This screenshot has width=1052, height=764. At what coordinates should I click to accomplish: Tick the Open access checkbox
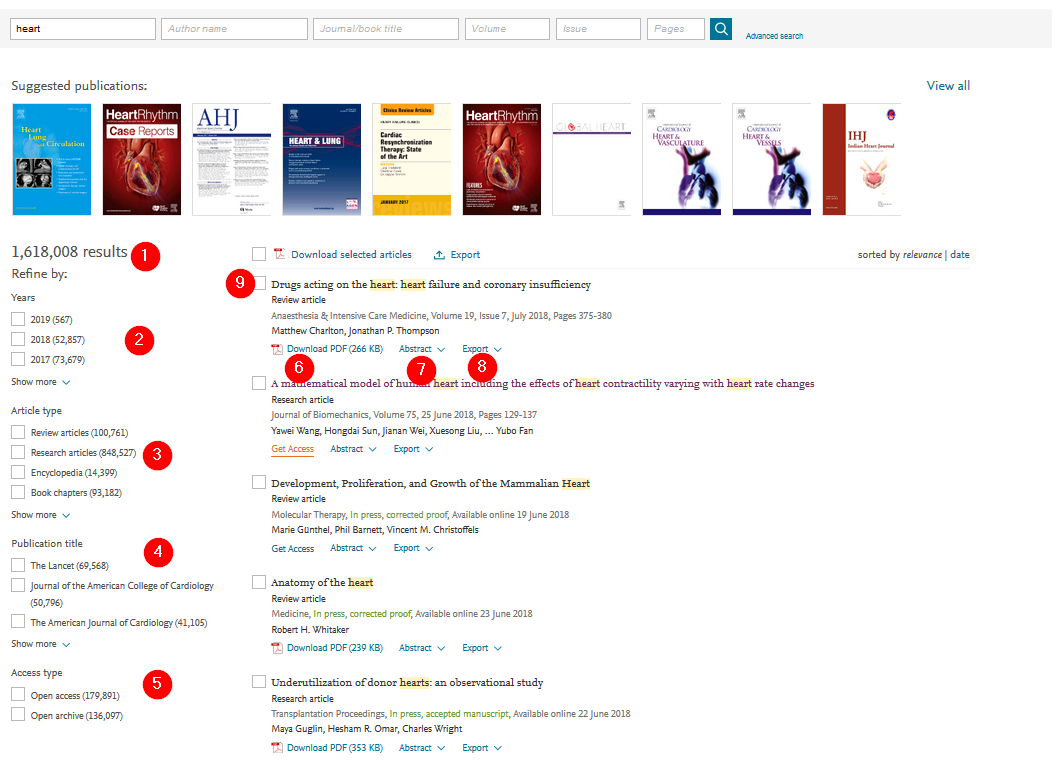tap(18, 695)
